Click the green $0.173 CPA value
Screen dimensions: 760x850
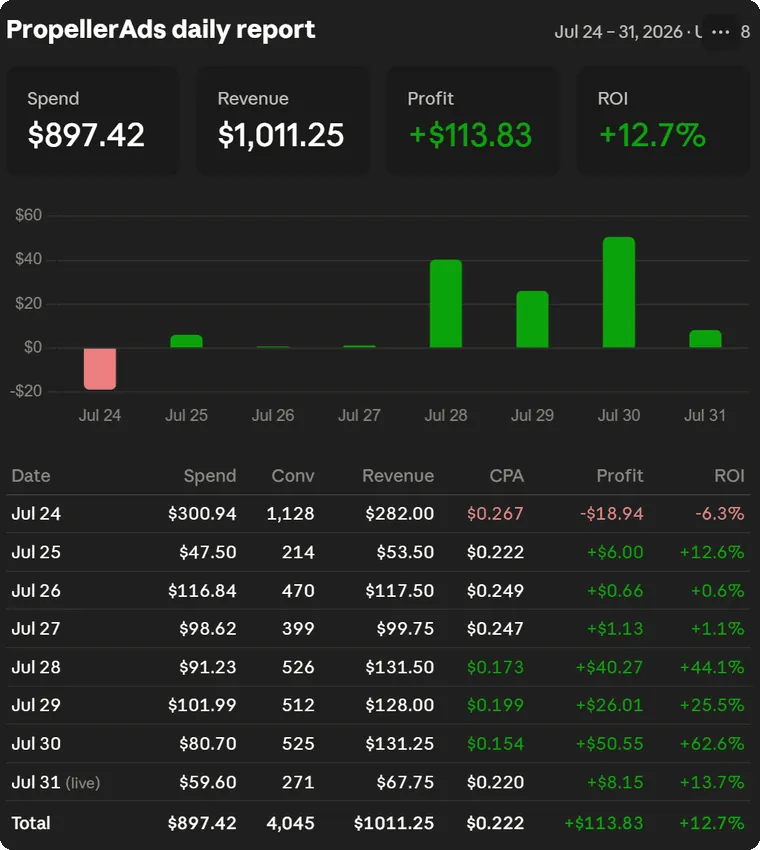tap(495, 667)
